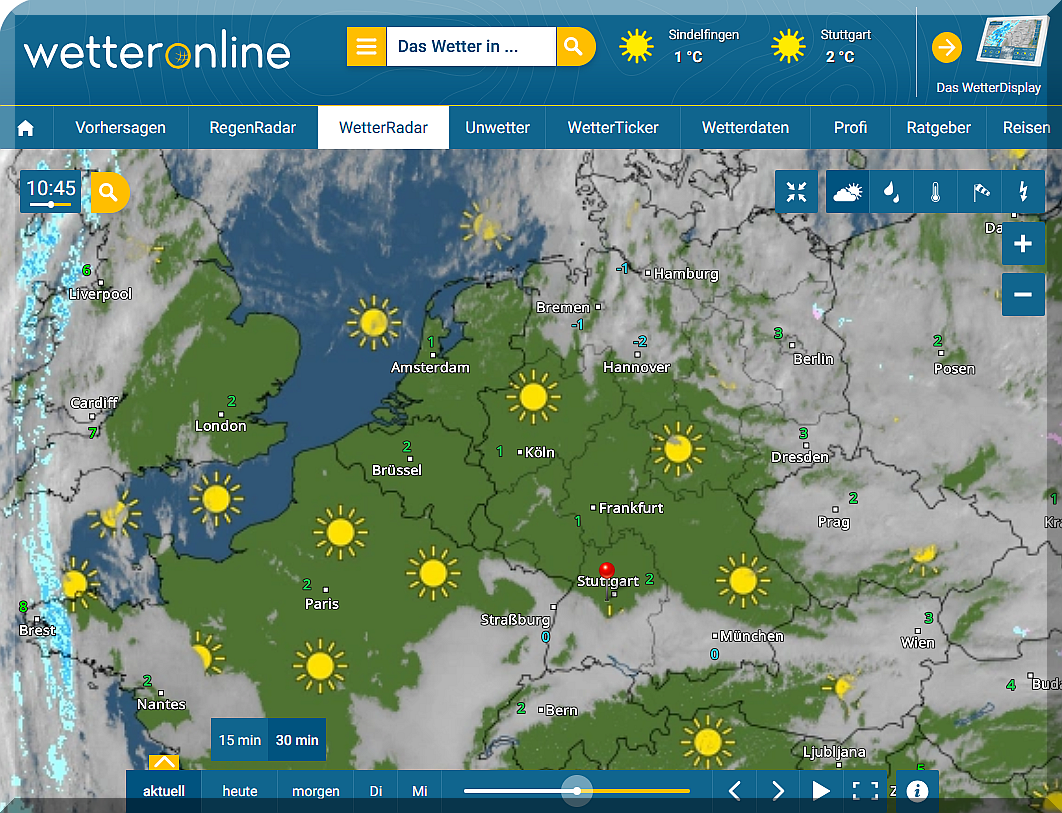Image resolution: width=1062 pixels, height=813 pixels.
Task: Expand the yellow chevron-up panel
Action: point(164,762)
